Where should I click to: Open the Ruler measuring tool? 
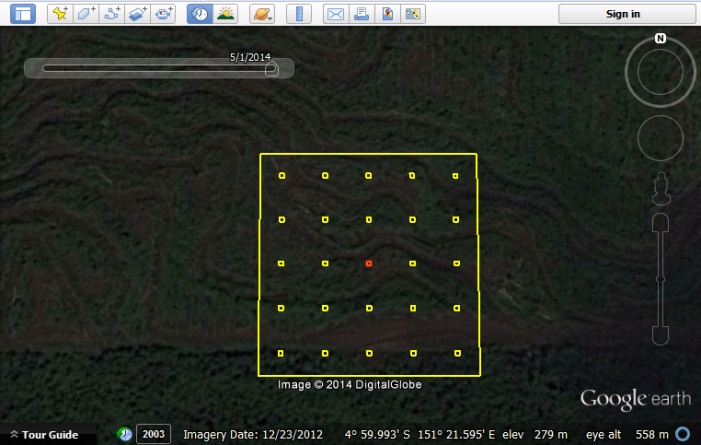[x=299, y=14]
